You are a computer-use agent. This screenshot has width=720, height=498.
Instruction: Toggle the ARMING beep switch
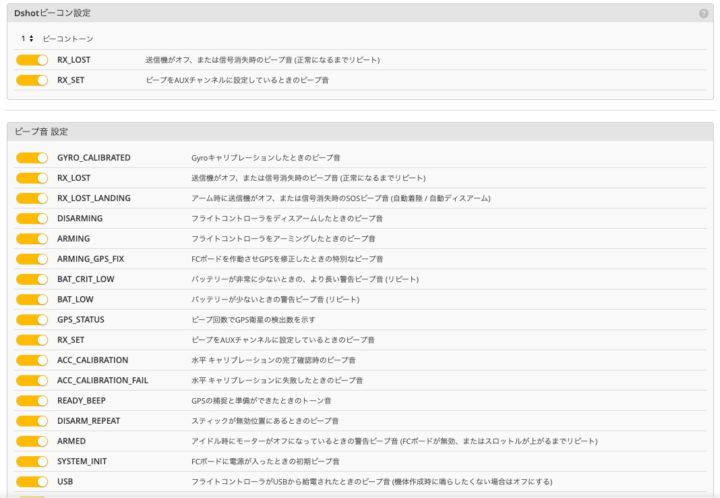tap(32, 239)
